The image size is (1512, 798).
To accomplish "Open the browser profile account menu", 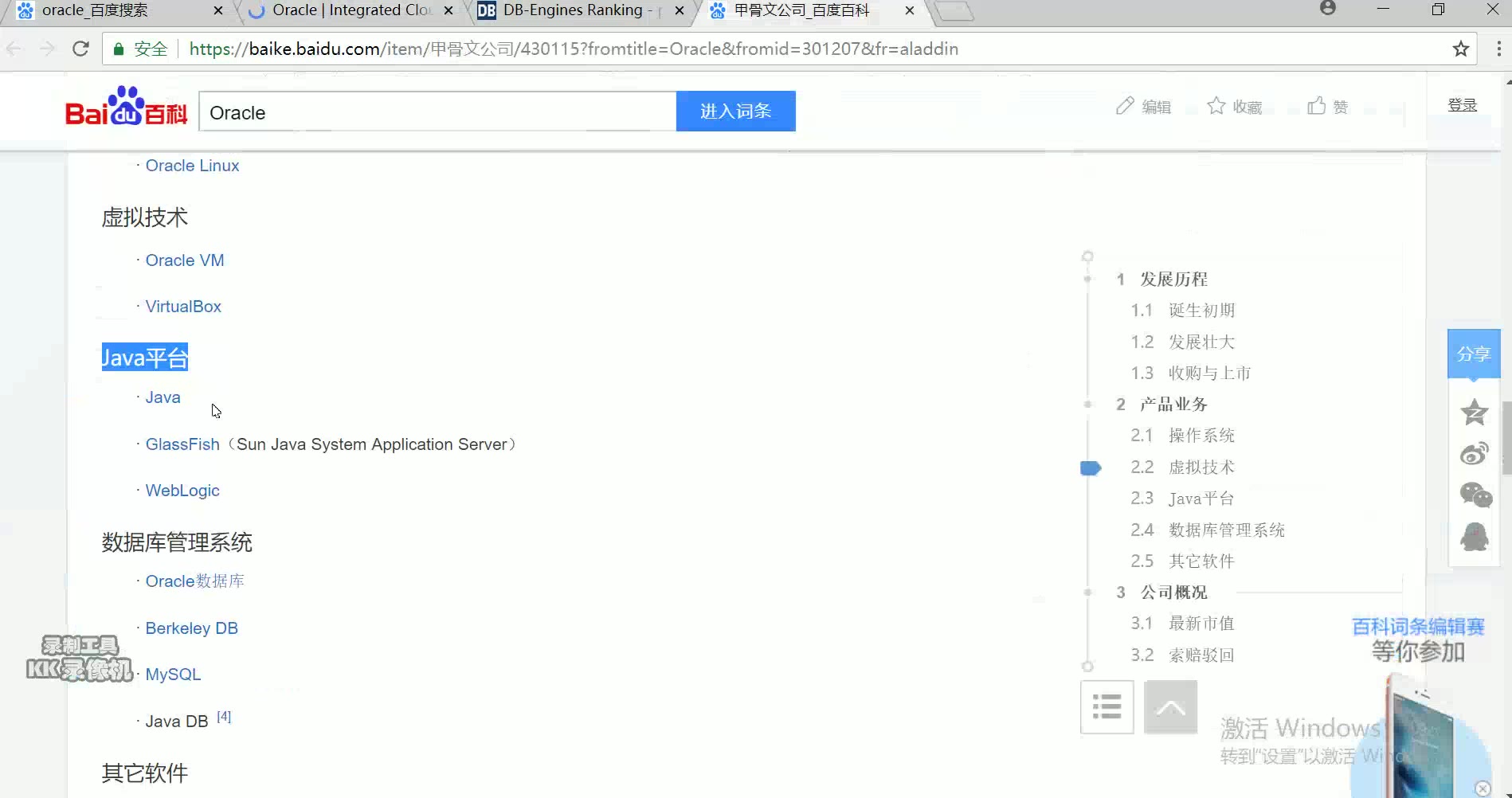I will coord(1327,8).
